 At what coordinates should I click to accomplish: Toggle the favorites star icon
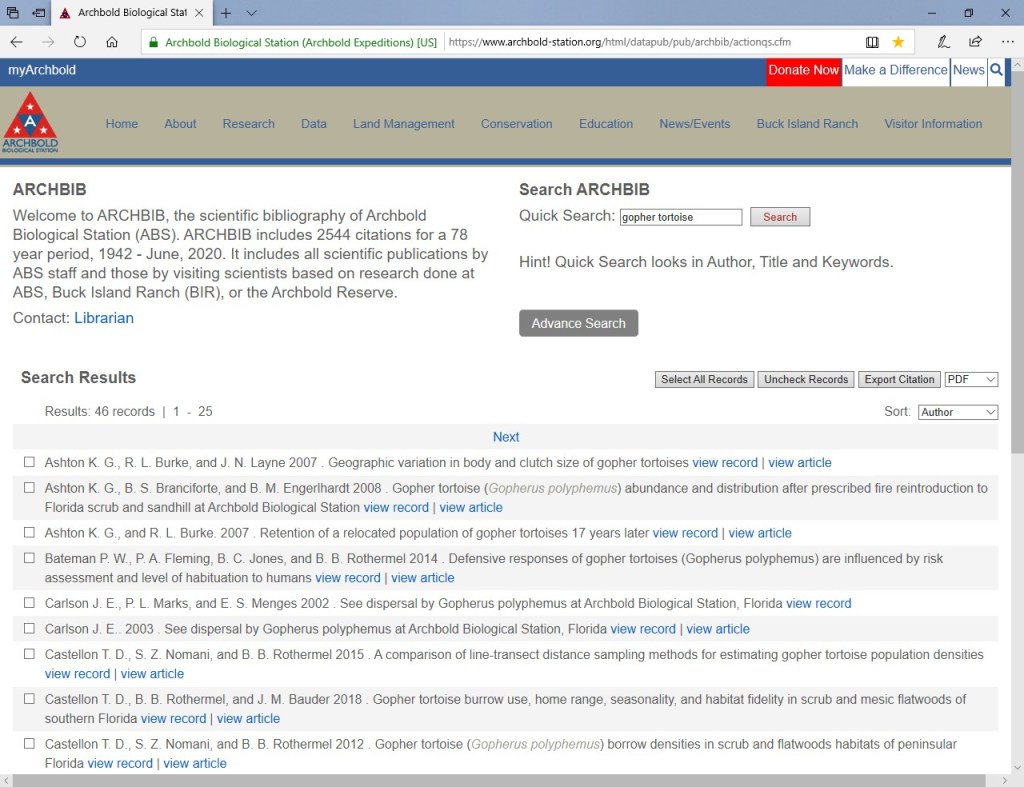pos(898,42)
